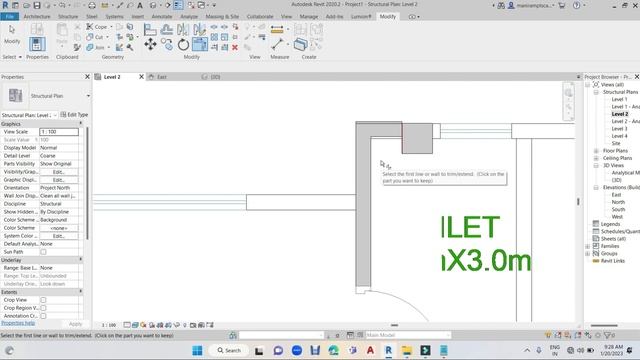
Task: Open the Massing & Site ribbon tab
Action: 222,16
